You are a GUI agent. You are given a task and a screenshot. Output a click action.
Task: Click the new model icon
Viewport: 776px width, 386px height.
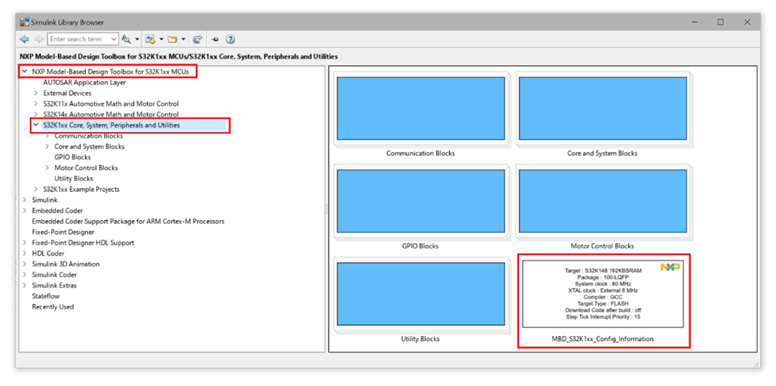point(150,39)
